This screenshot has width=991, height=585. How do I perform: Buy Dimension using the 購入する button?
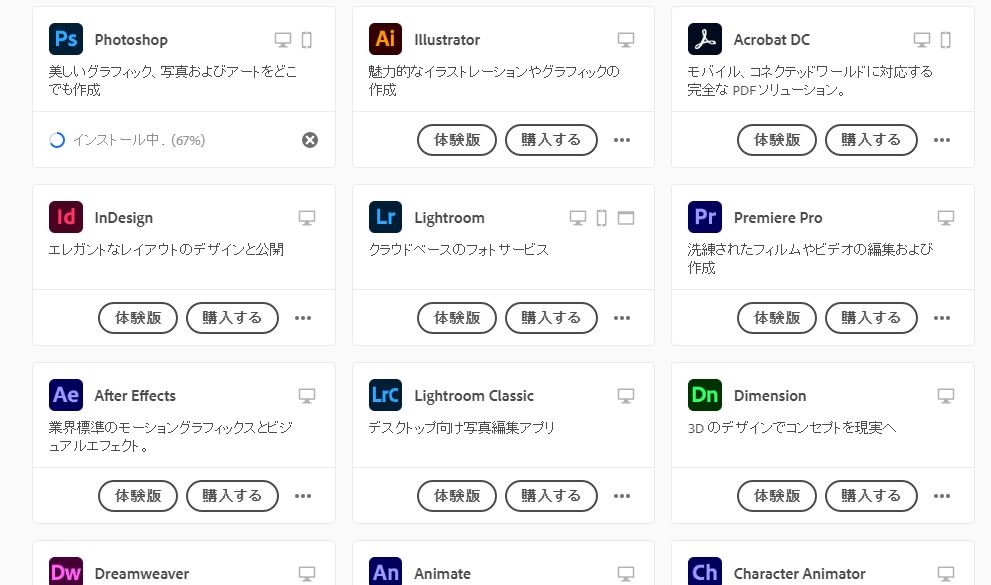tap(871, 496)
